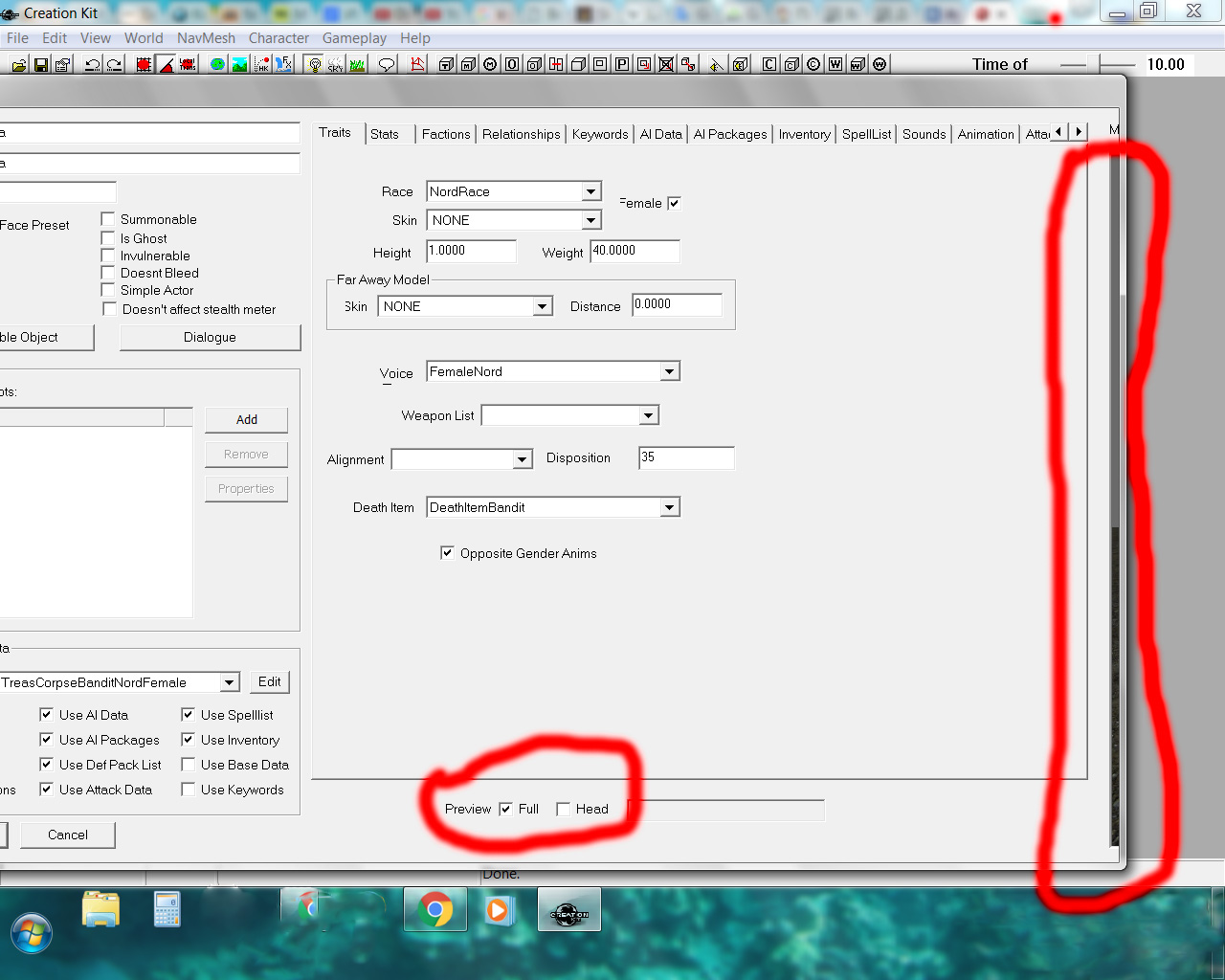This screenshot has height=980, width=1225.
Task: Click the Height input field
Action: tap(471, 251)
